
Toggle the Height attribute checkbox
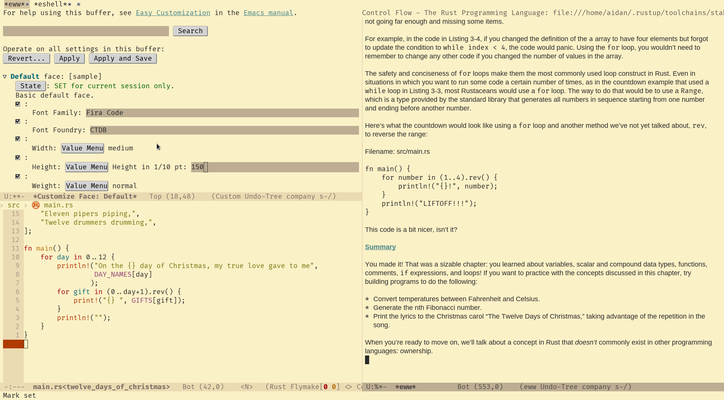pyautogui.click(x=18, y=158)
